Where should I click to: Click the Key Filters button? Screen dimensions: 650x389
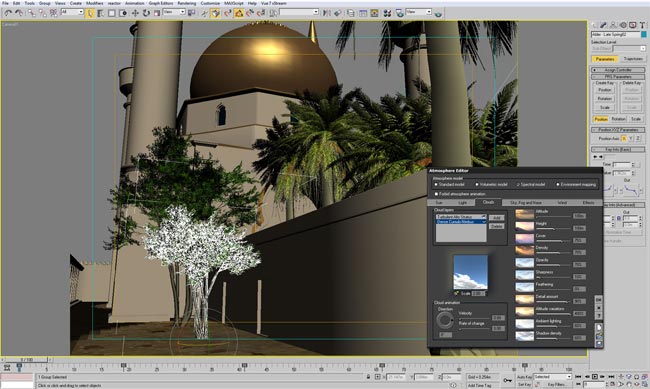[x=556, y=384]
